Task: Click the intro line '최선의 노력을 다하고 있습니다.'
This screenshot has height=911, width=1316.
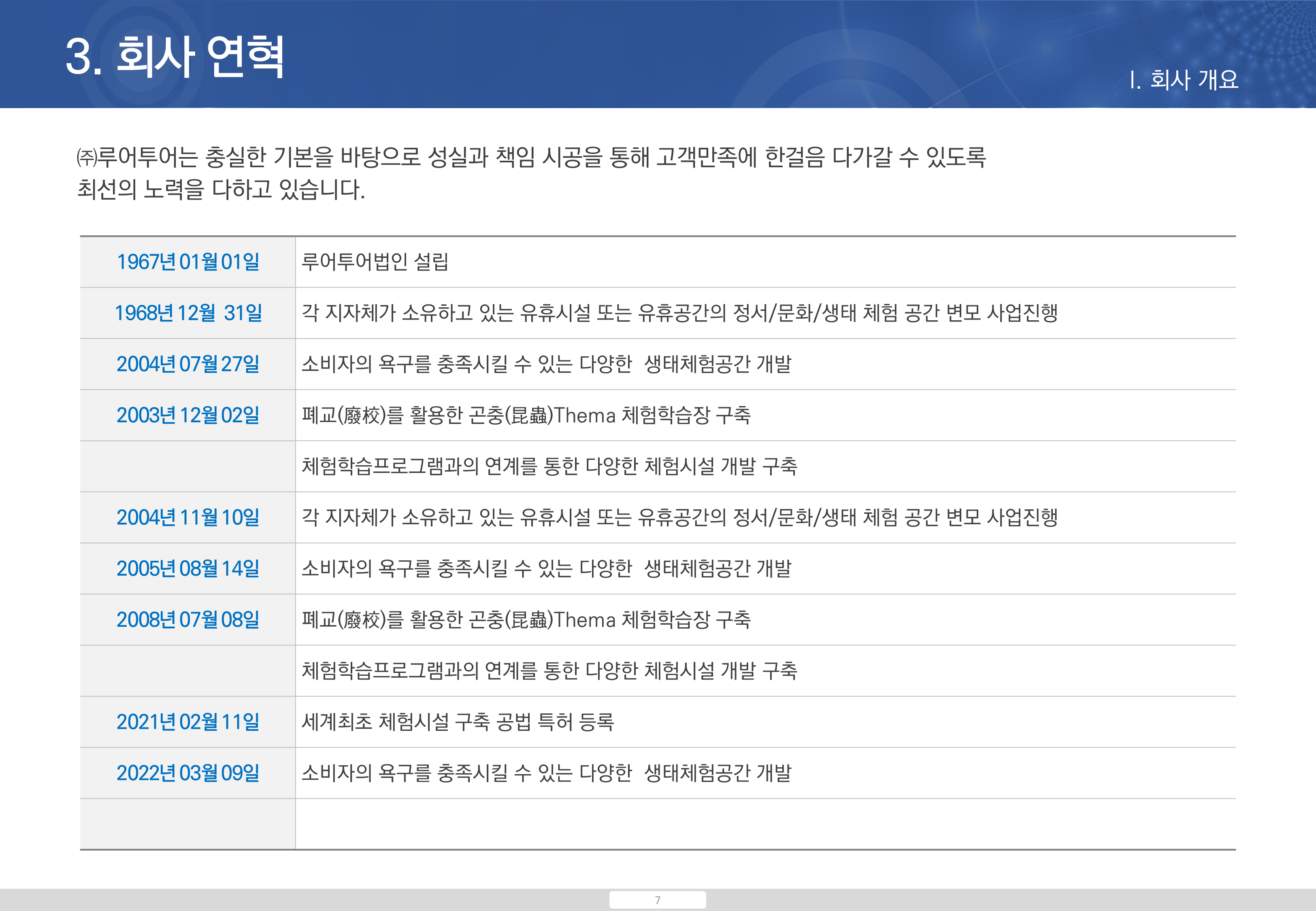Action: click(221, 189)
